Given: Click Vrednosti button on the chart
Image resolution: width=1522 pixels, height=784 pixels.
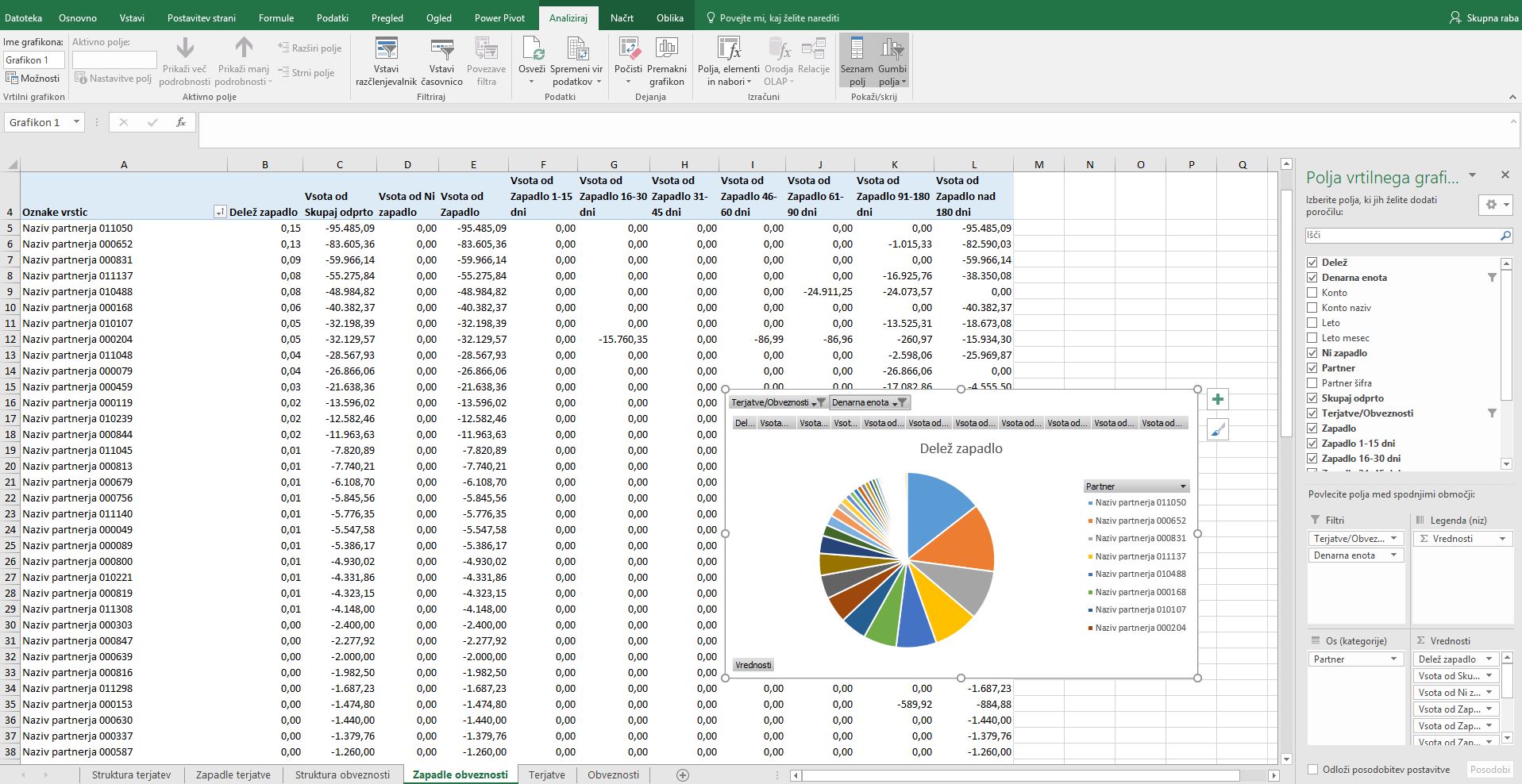Looking at the screenshot, I should click(753, 665).
